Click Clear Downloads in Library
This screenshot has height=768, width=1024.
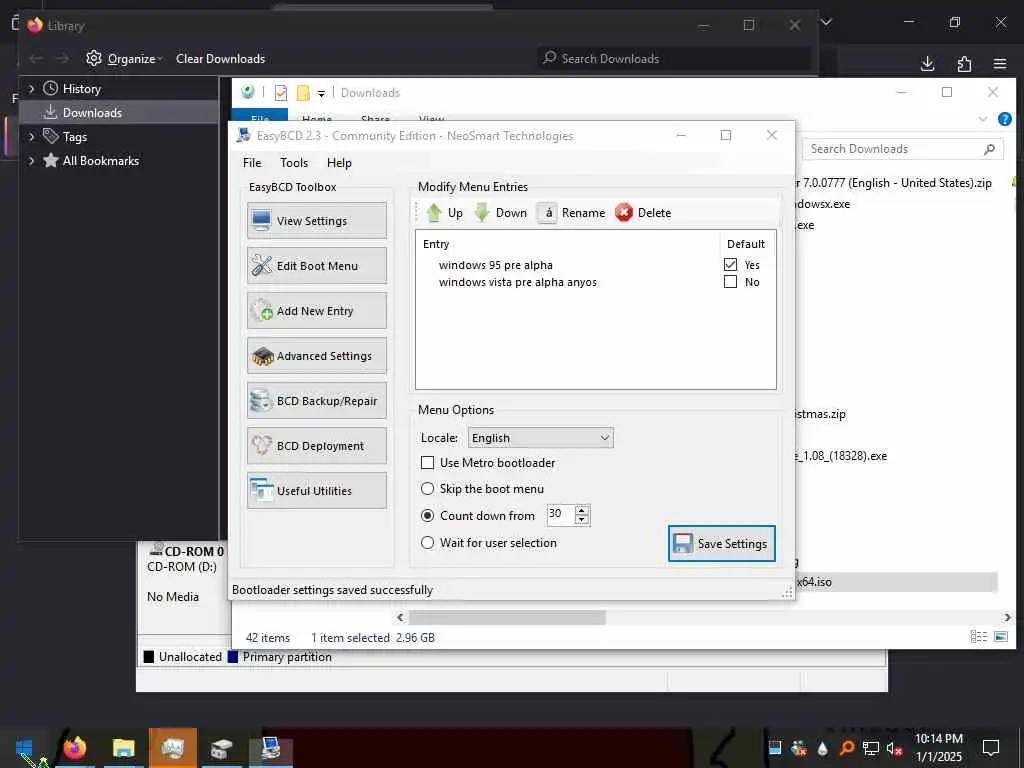tap(220, 59)
